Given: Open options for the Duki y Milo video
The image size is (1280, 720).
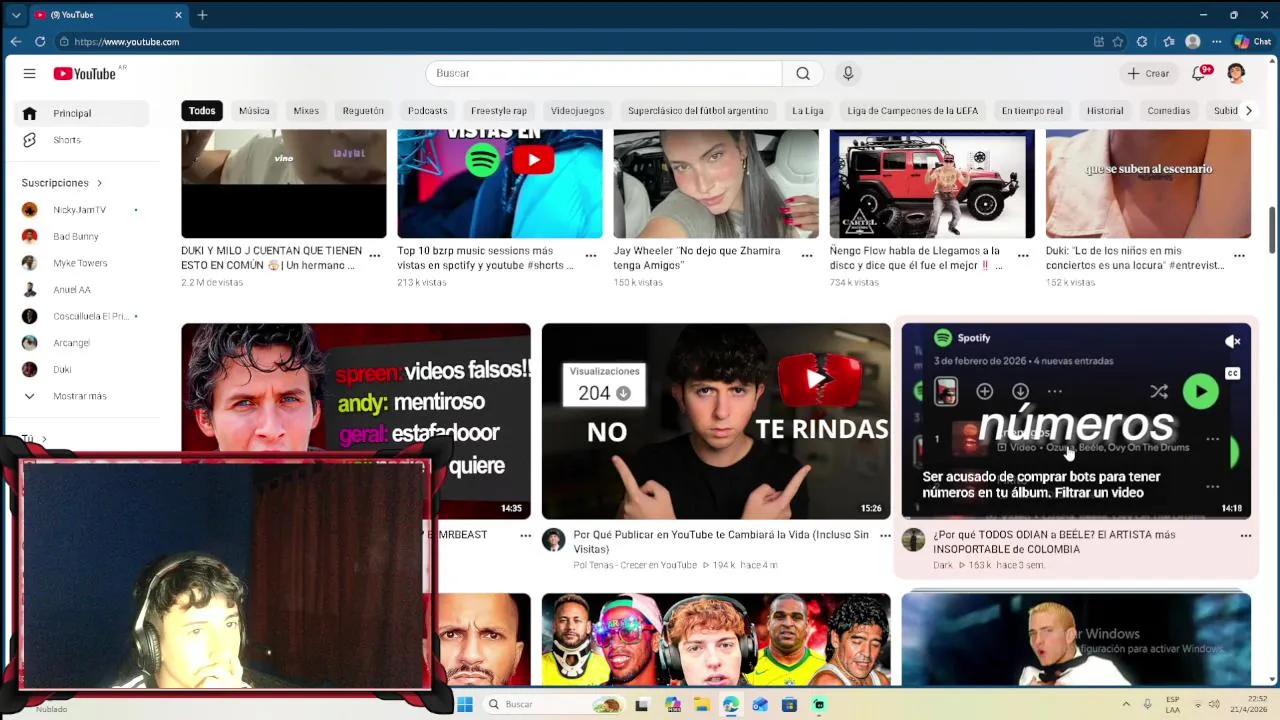Looking at the screenshot, I should pos(375,256).
